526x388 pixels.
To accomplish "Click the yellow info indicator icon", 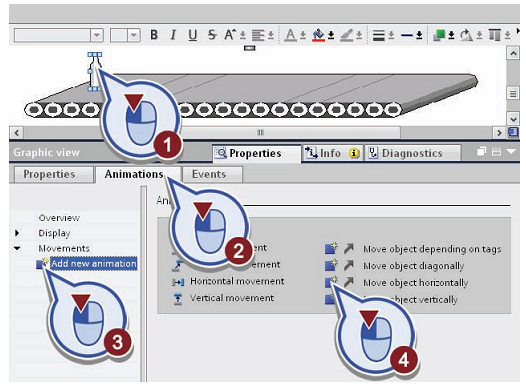I will tap(354, 153).
